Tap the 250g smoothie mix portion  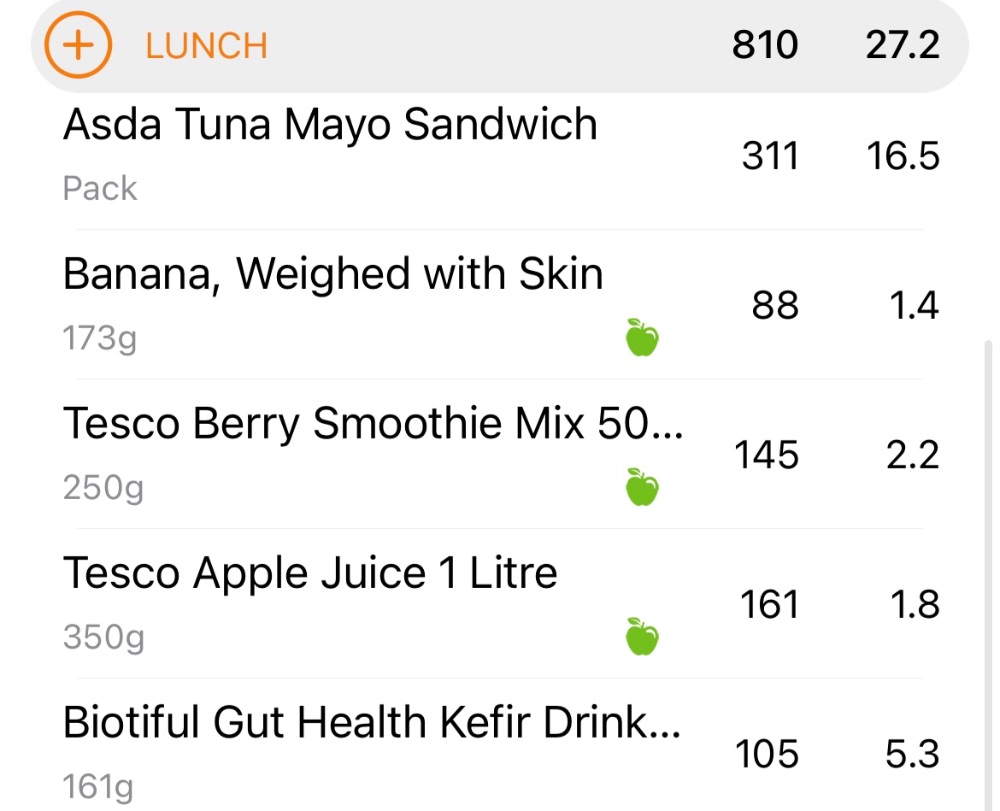pyautogui.click(x=103, y=488)
